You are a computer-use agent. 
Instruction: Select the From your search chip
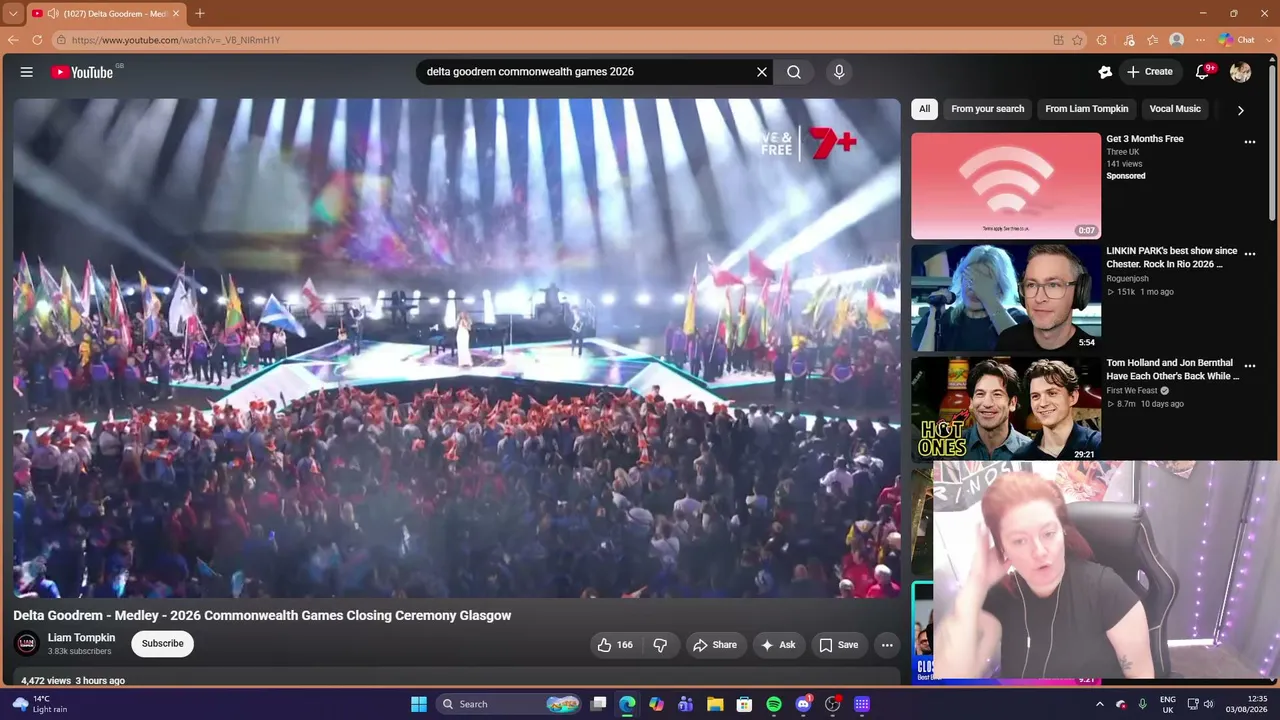click(988, 109)
